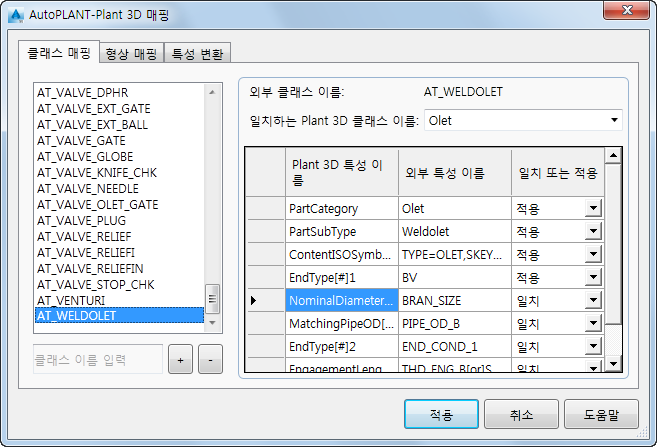
Task: Click the highlighted NominalDiameter cell
Action: [342, 300]
